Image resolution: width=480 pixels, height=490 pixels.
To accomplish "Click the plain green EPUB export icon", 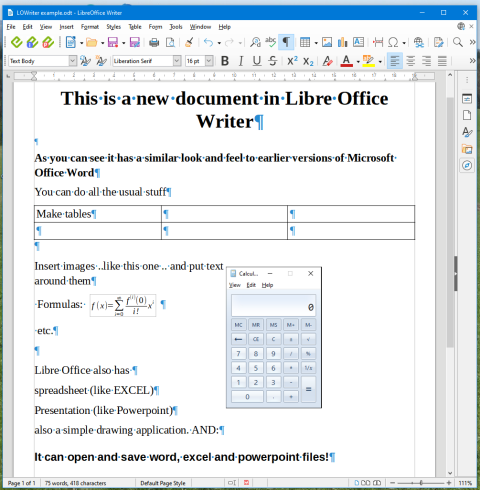I will [16, 42].
